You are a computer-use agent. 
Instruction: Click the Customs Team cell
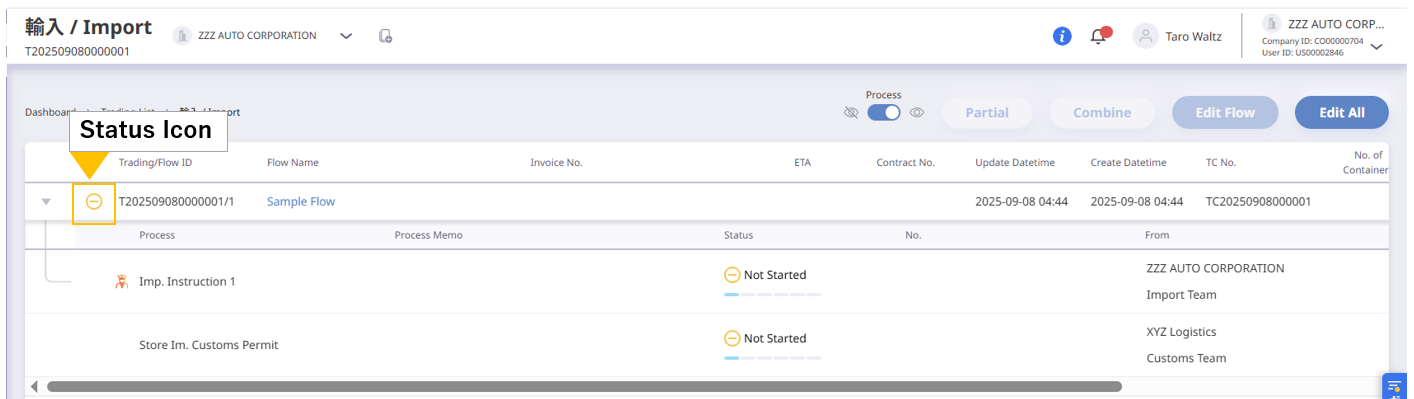coord(1186,358)
